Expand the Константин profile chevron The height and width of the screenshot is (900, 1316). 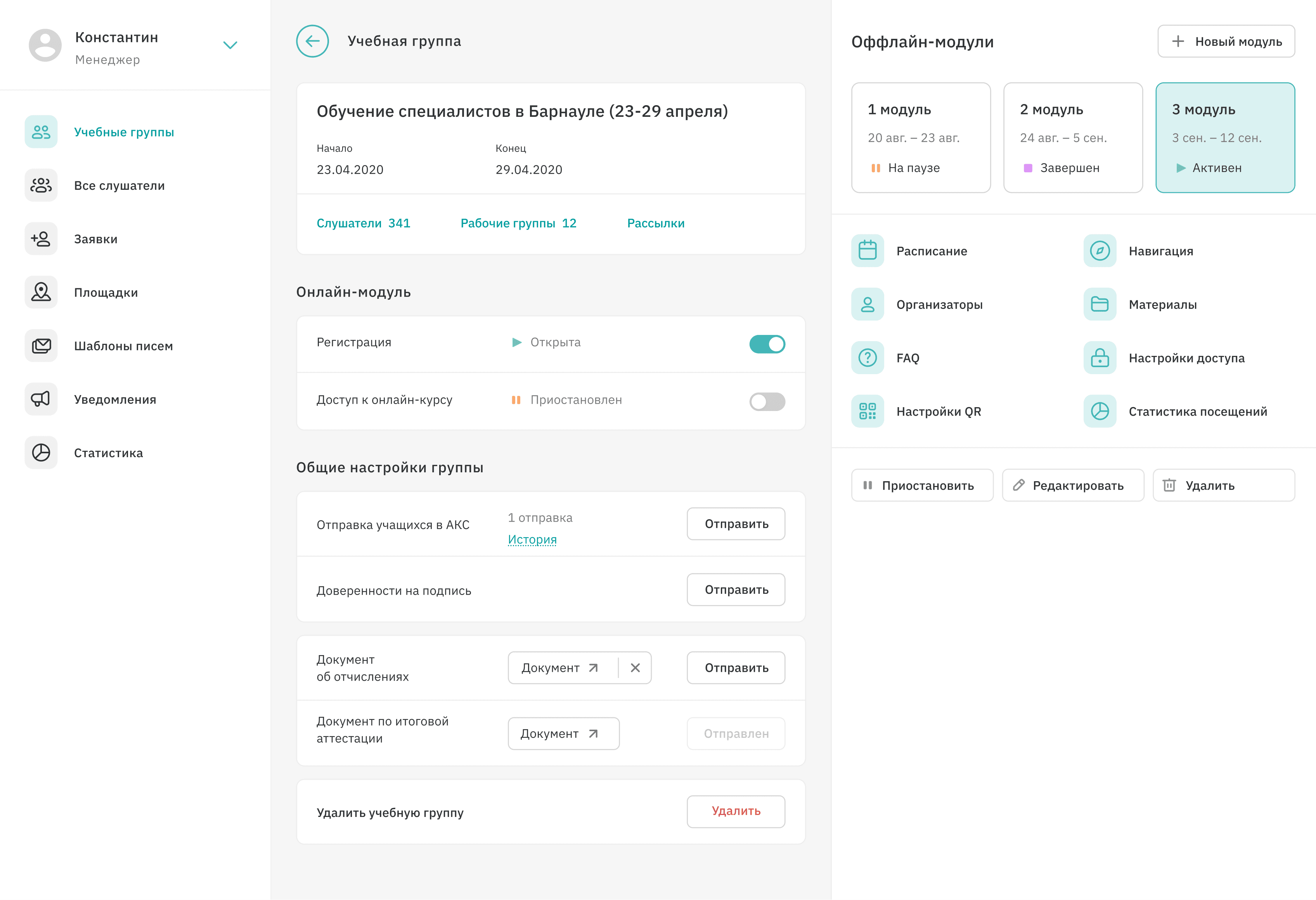(x=230, y=45)
